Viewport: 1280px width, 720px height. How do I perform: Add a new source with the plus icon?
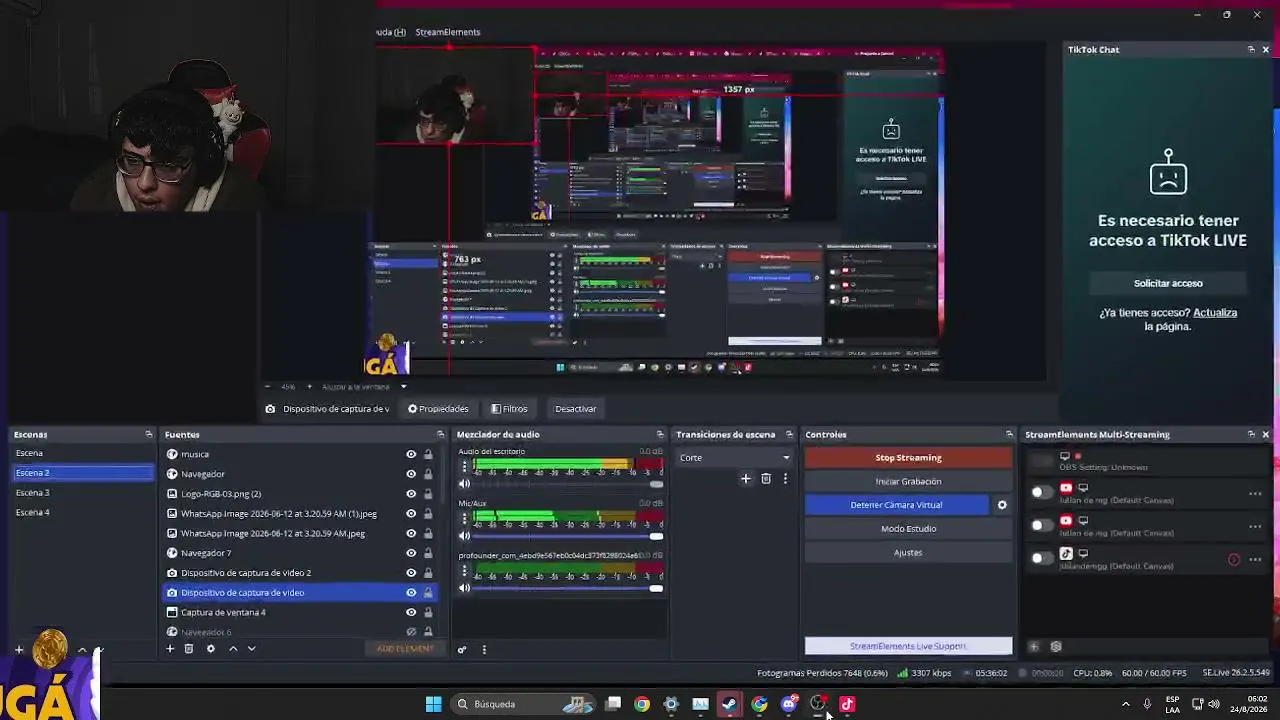click(x=170, y=649)
